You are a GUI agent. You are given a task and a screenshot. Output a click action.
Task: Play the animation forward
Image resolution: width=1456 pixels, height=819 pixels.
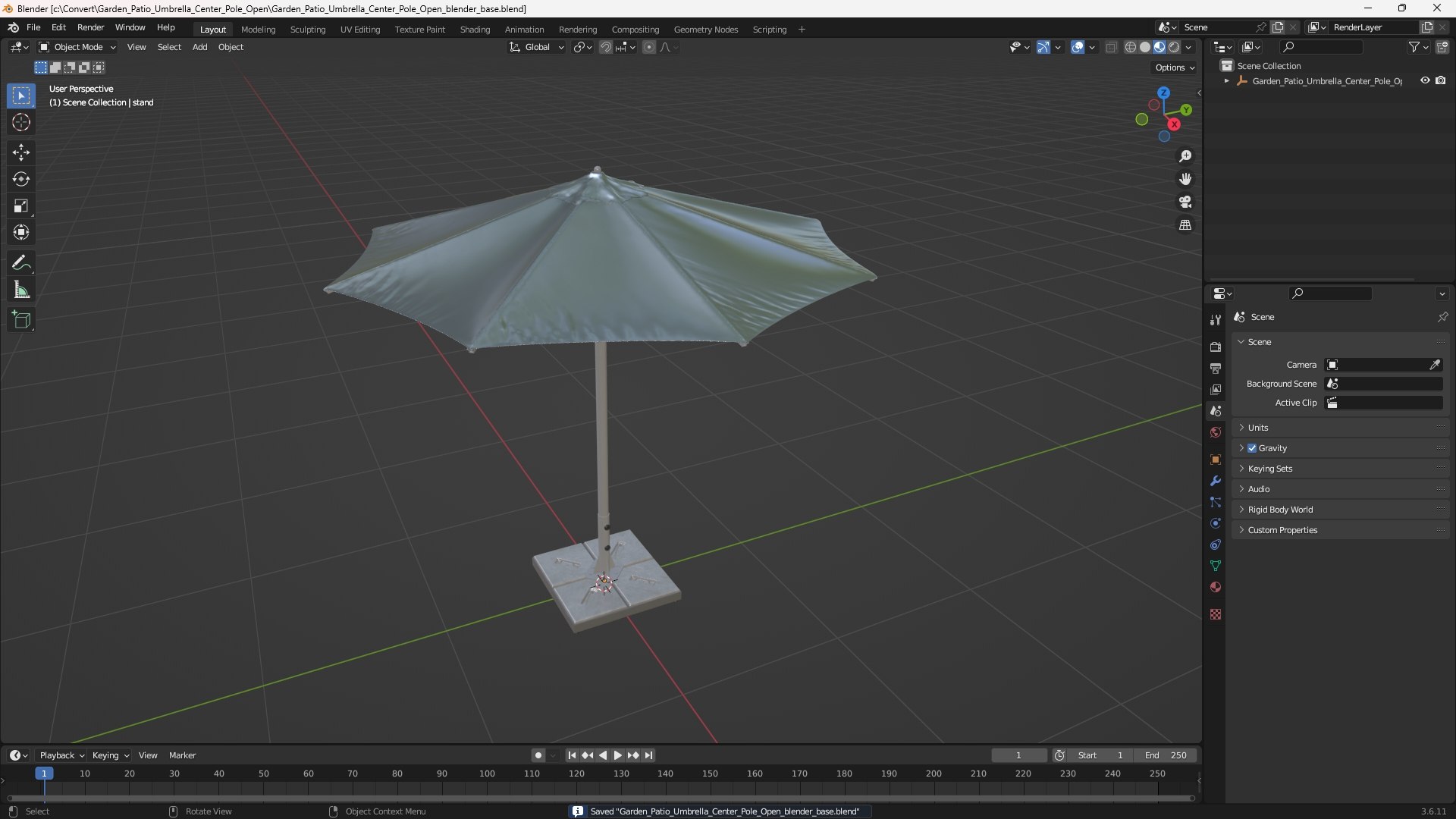tap(617, 755)
